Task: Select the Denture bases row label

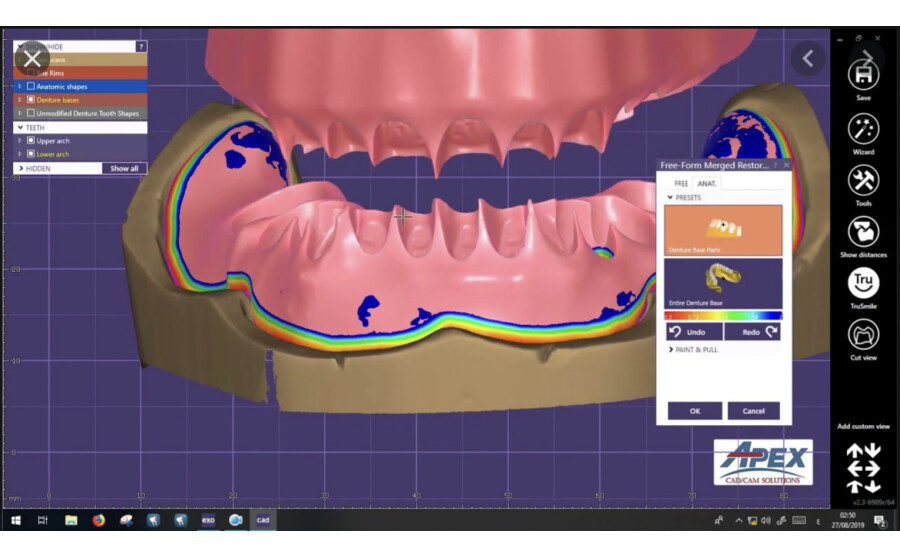Action: coord(57,99)
